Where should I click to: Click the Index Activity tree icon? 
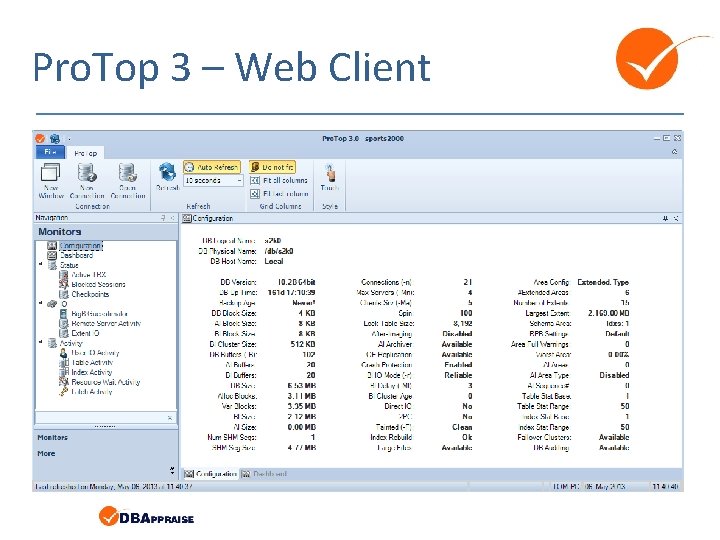64,372
